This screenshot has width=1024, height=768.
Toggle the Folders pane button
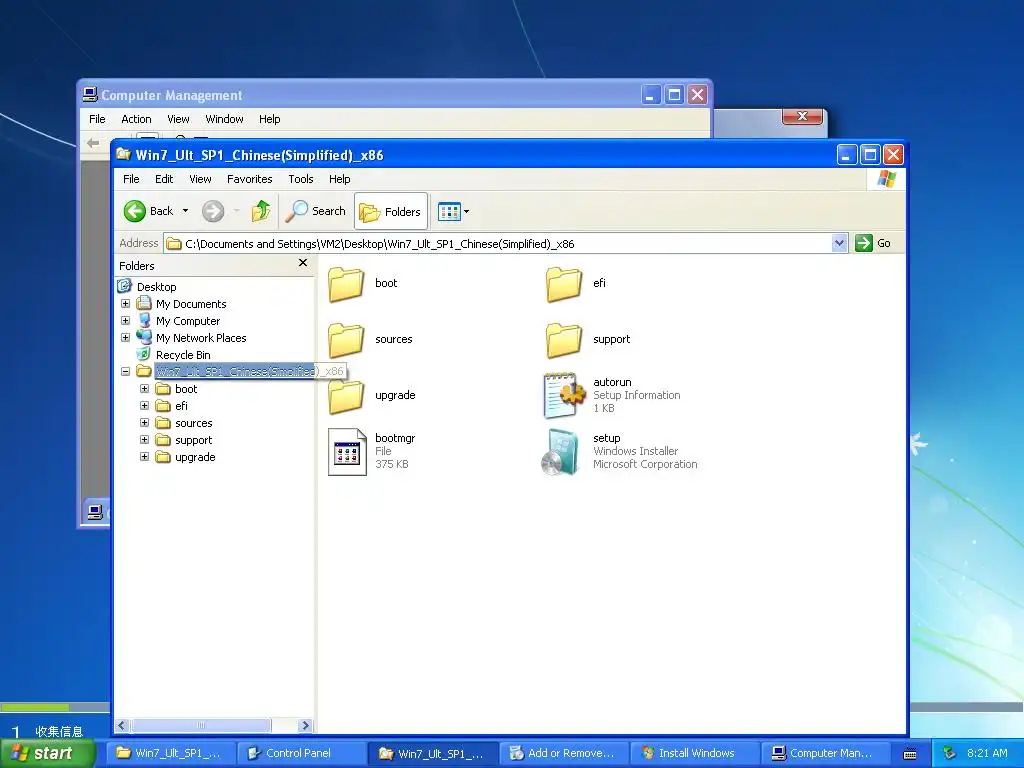(x=391, y=212)
